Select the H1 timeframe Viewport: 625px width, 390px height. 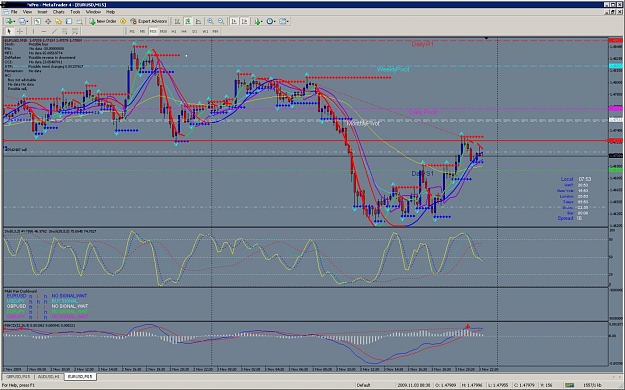click(x=174, y=31)
